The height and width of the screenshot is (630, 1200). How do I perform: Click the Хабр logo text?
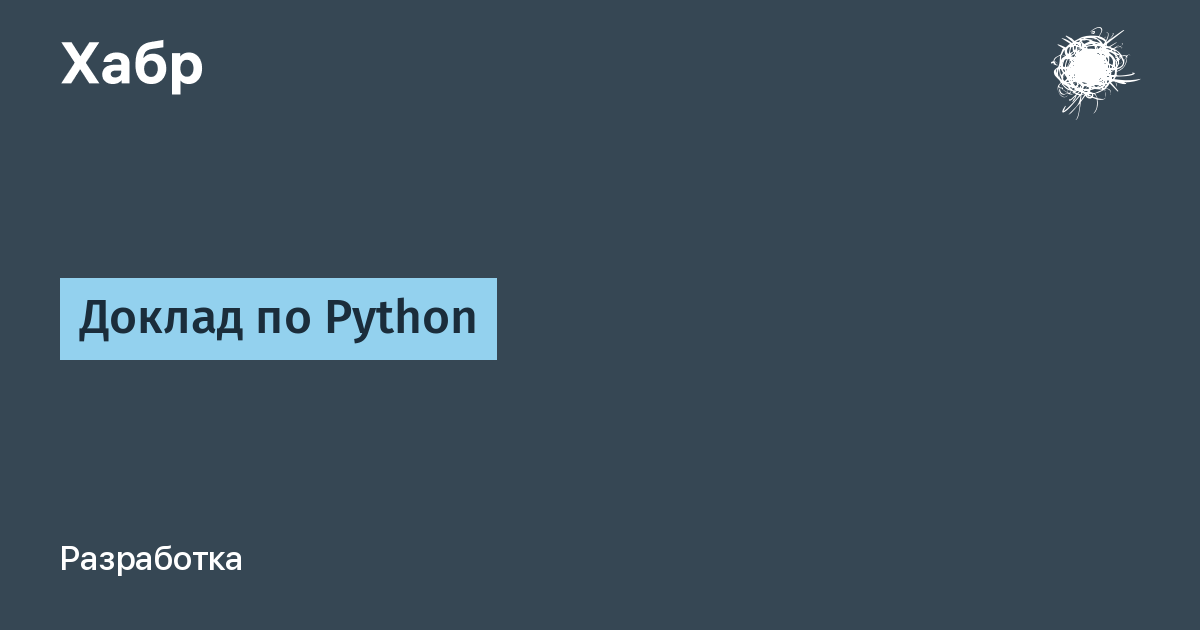click(x=132, y=65)
